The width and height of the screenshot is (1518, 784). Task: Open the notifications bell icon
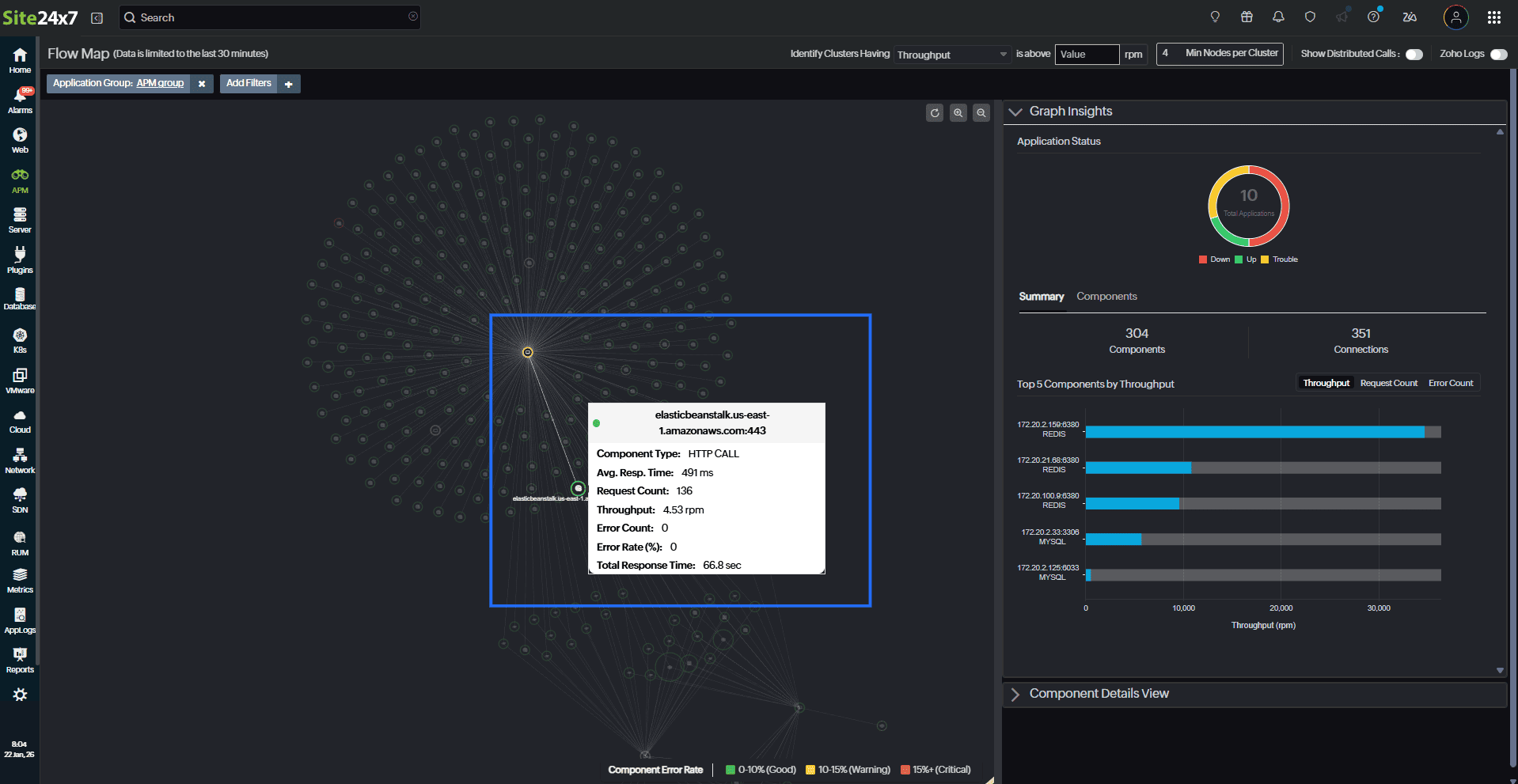[1278, 17]
